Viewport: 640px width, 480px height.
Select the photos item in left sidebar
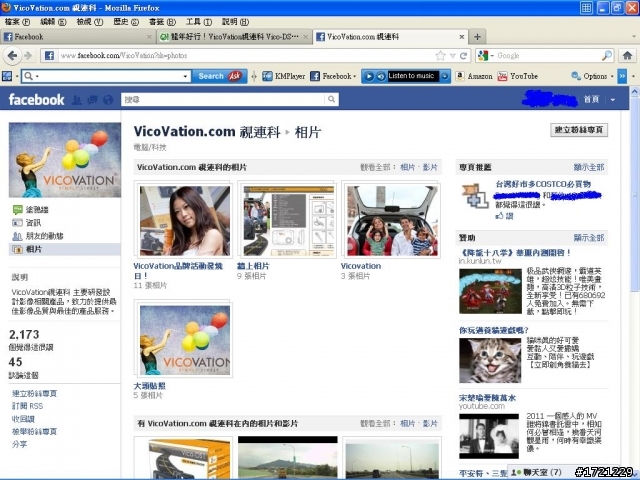point(64,249)
